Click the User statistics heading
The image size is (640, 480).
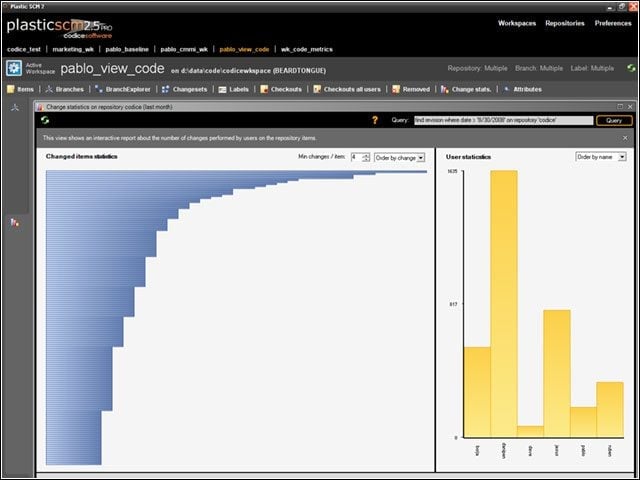(468, 157)
